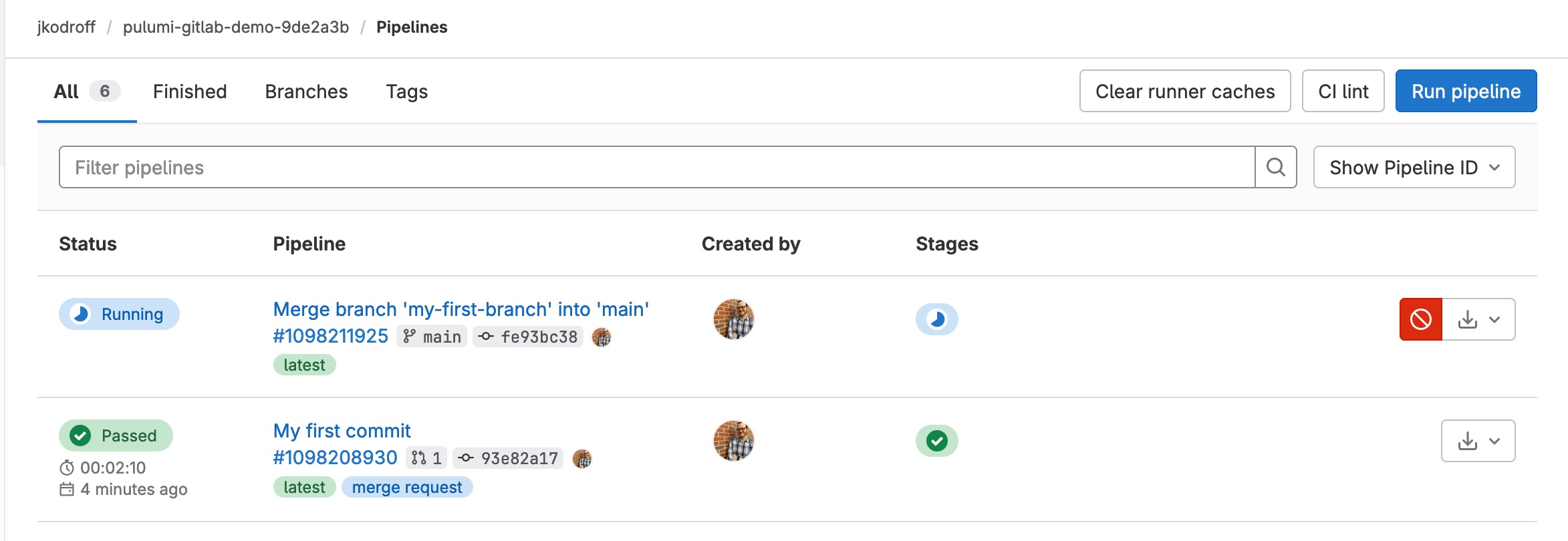
Task: Open the 'My first commit' link
Action: pos(342,431)
